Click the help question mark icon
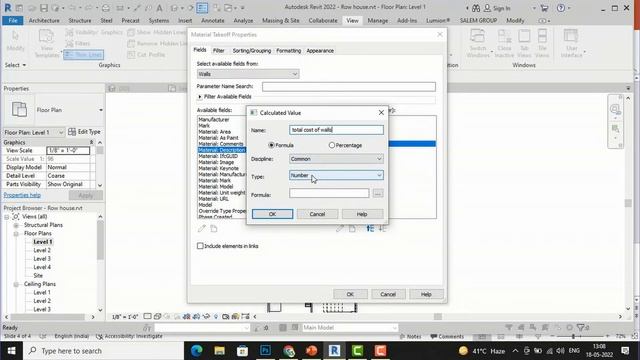Screen dimensions: 640x360 (561, 8)
